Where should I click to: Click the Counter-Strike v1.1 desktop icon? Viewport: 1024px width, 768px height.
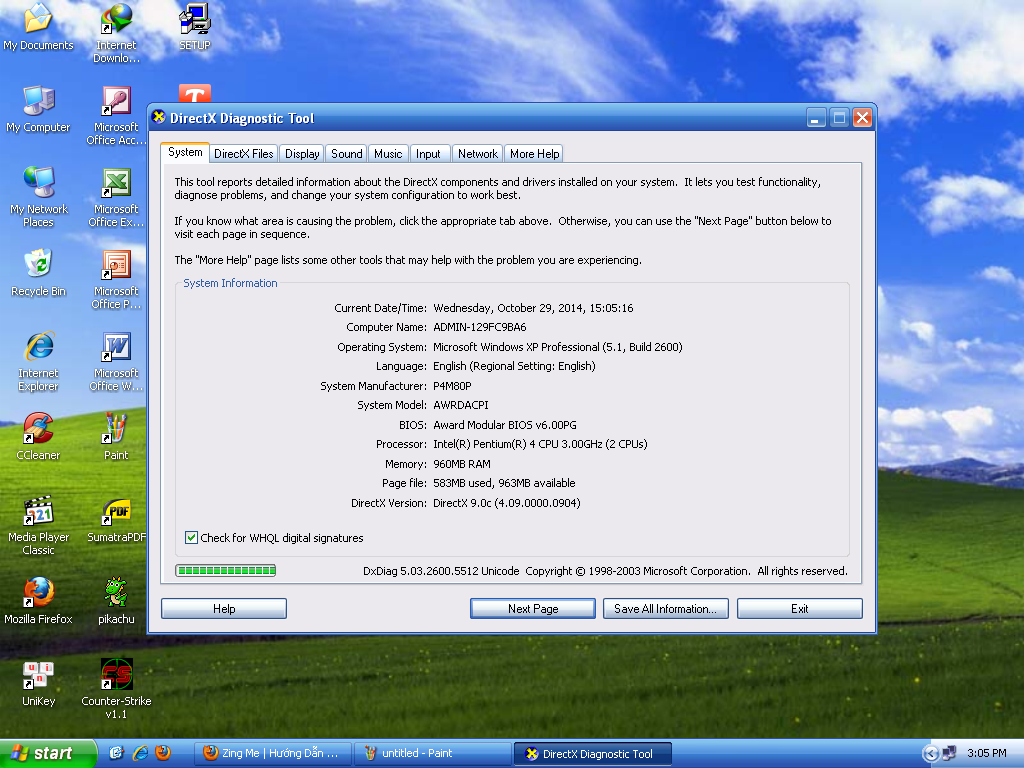coord(116,675)
